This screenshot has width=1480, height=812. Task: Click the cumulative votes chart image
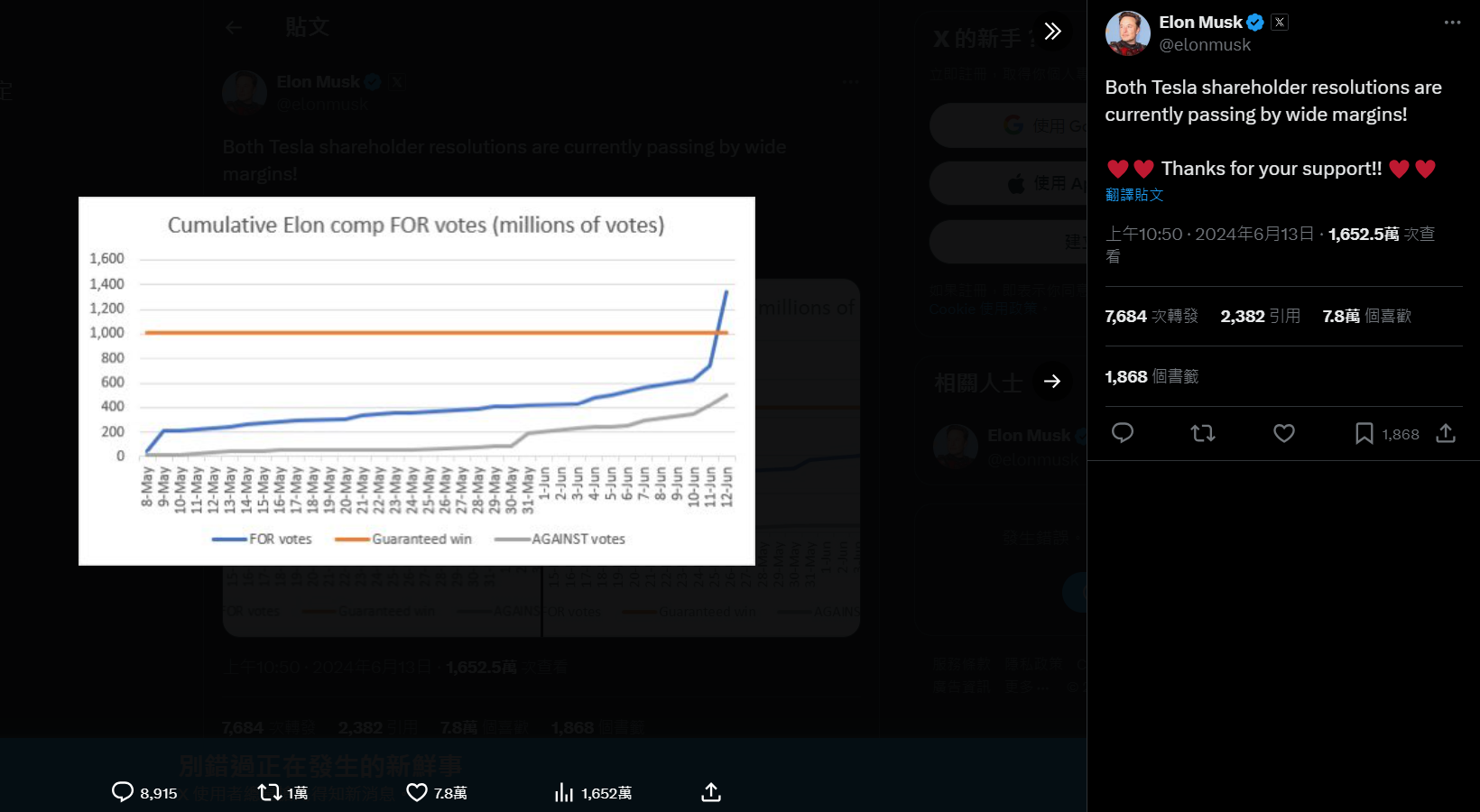[416, 381]
